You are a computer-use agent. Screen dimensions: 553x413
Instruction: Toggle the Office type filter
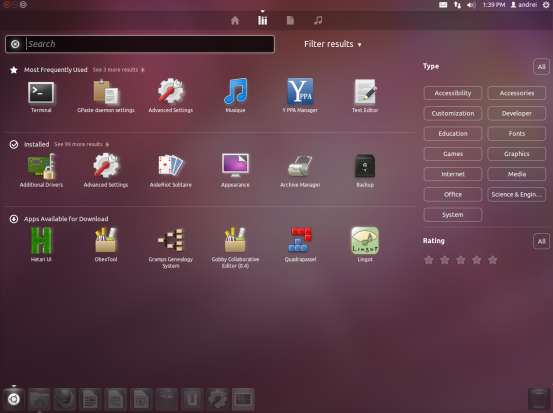click(453, 194)
